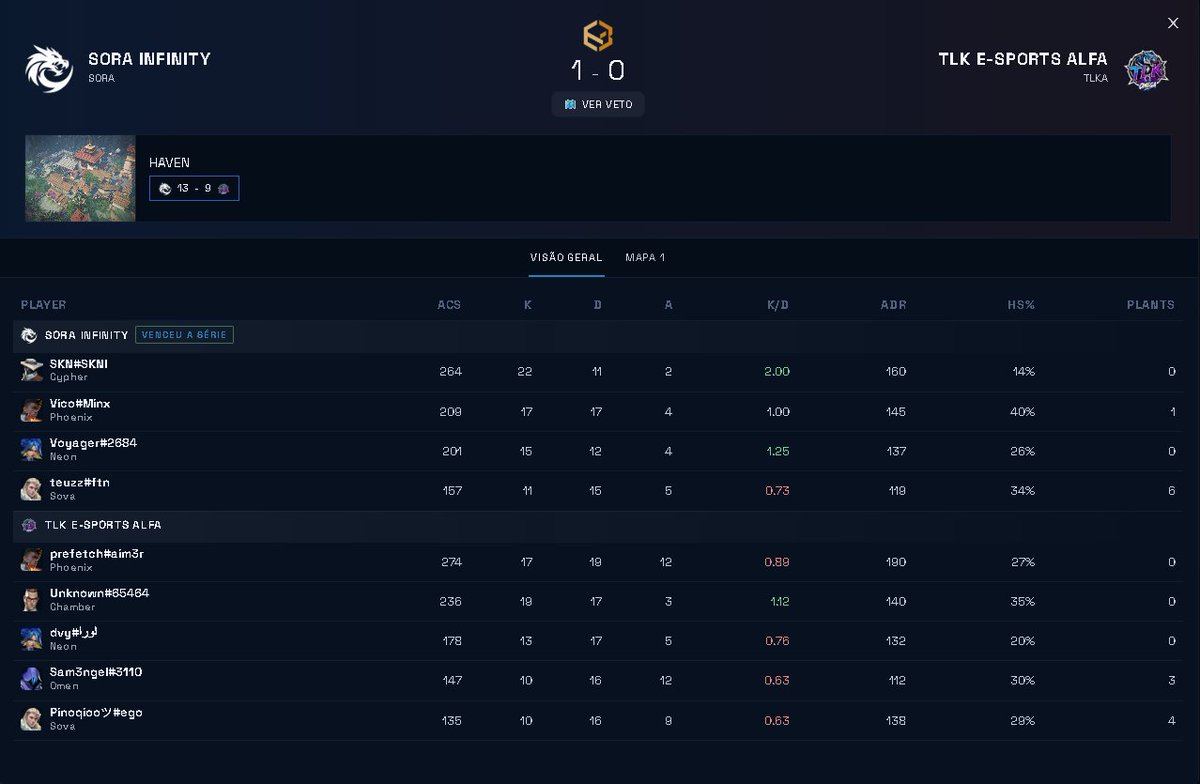The width and height of the screenshot is (1200, 784).
Task: Click Pinoqioo#ego's plants value 4
Action: pos(1171,720)
